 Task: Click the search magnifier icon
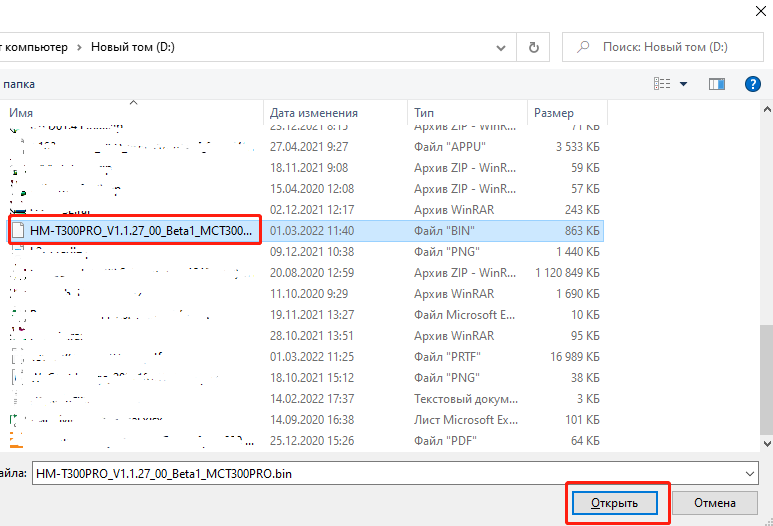click(583, 47)
